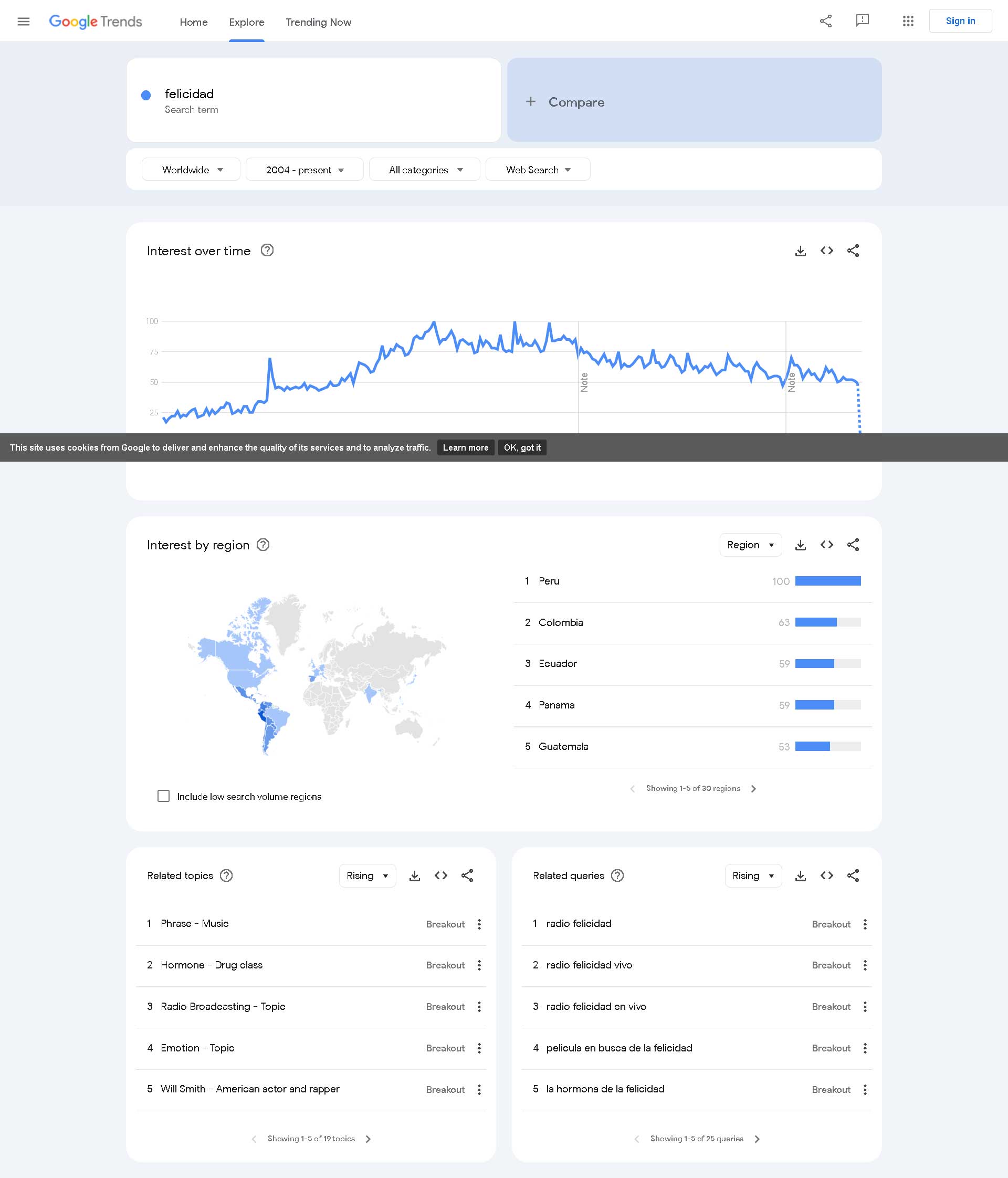1008x1178 pixels.
Task: Share the Interest over time chart
Action: [x=853, y=251]
